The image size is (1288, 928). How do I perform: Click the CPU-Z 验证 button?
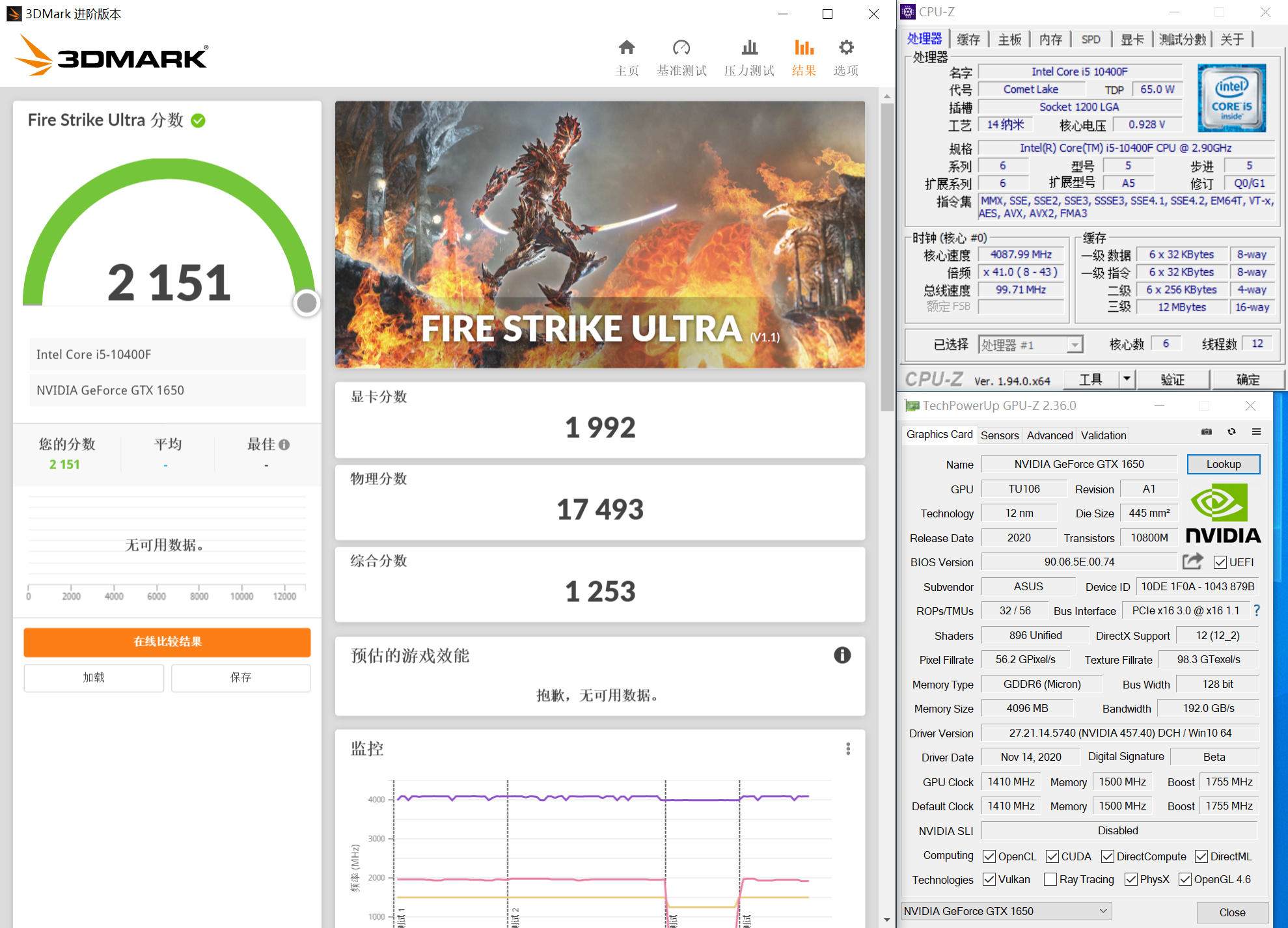[1173, 379]
